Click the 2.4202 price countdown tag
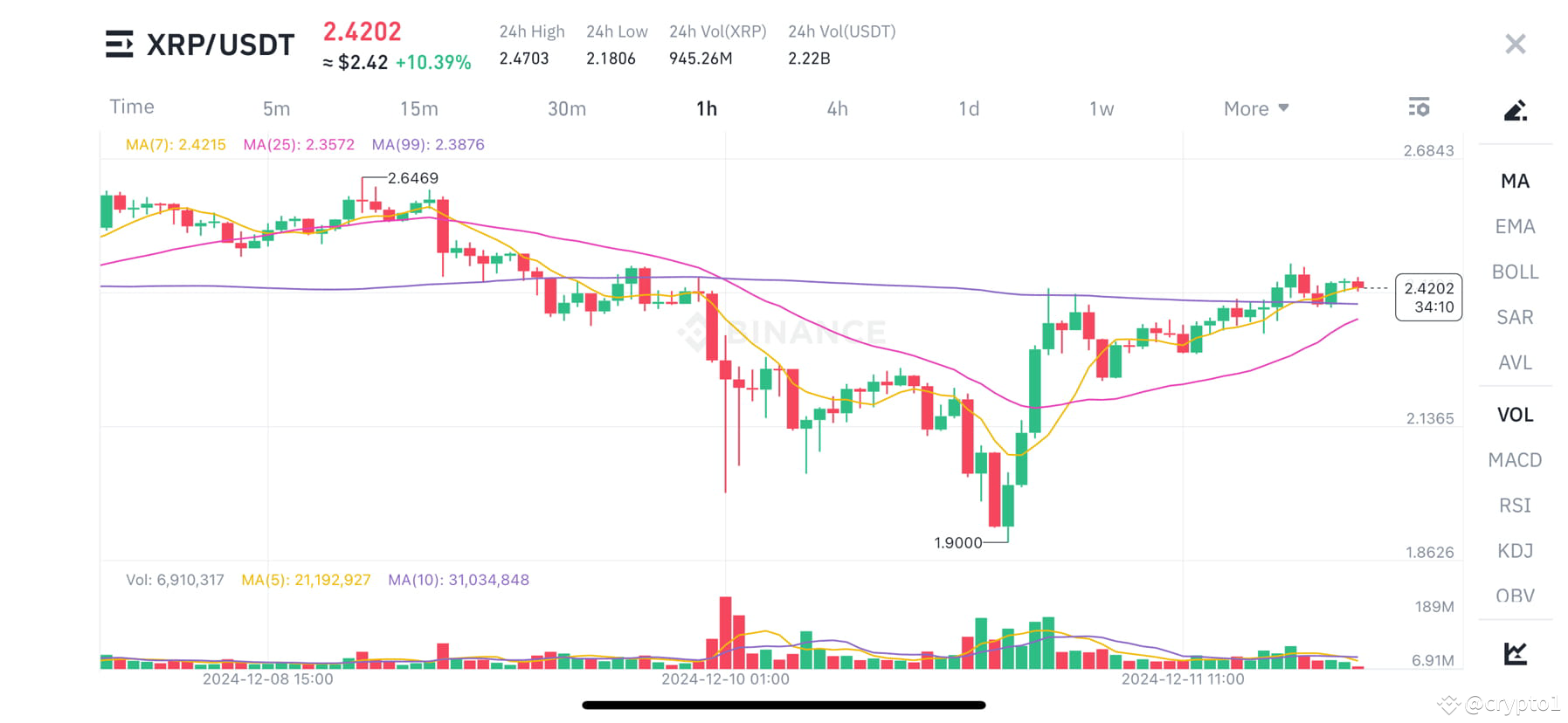Screen dimensions: 1568x723 pyautogui.click(x=1429, y=297)
